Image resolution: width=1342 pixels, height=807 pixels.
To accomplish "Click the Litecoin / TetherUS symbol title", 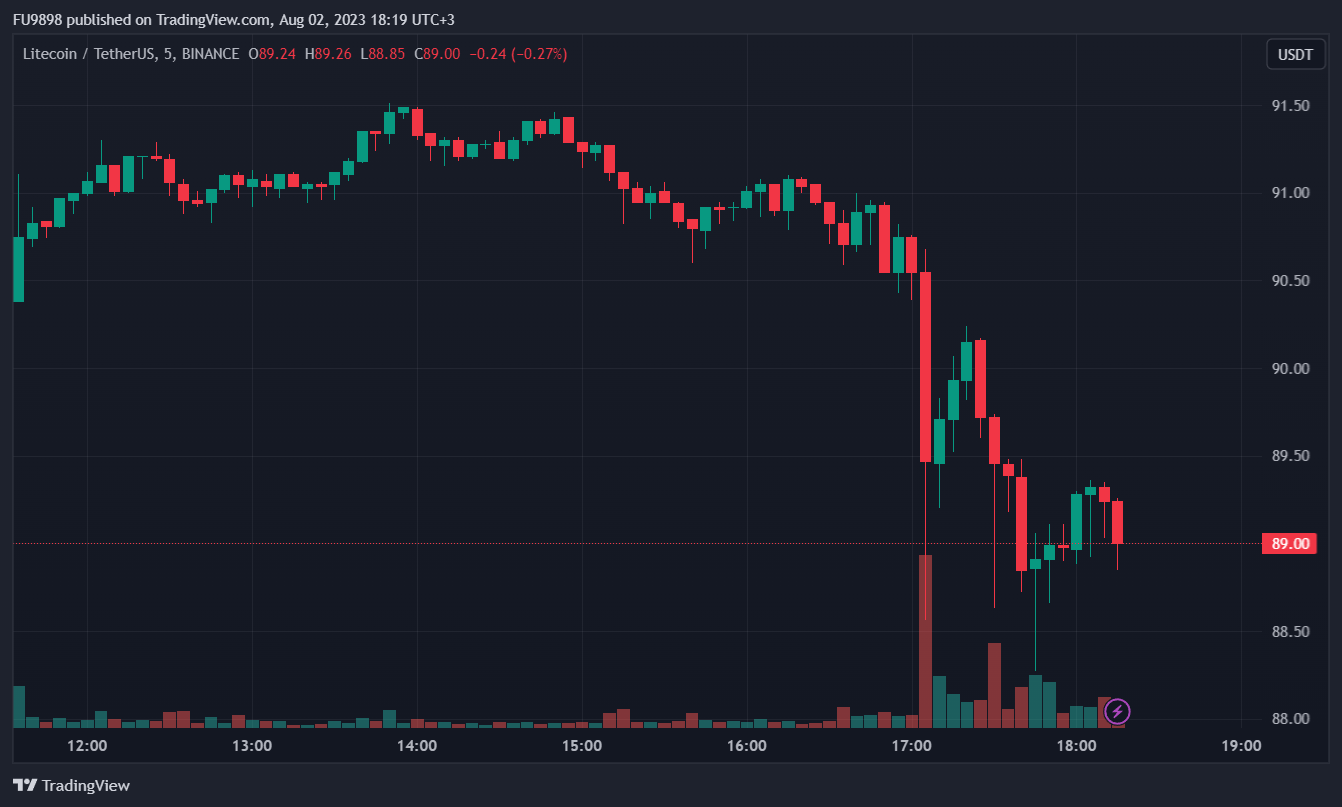I will point(88,54).
